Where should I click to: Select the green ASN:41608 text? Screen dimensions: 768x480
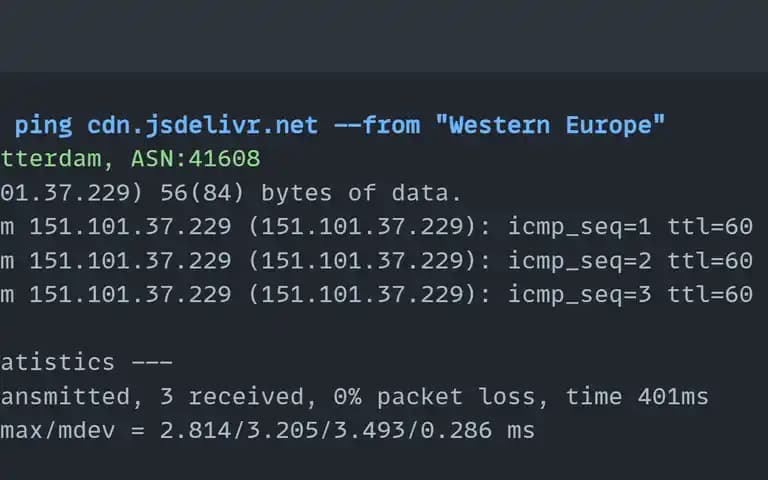[x=196, y=158]
